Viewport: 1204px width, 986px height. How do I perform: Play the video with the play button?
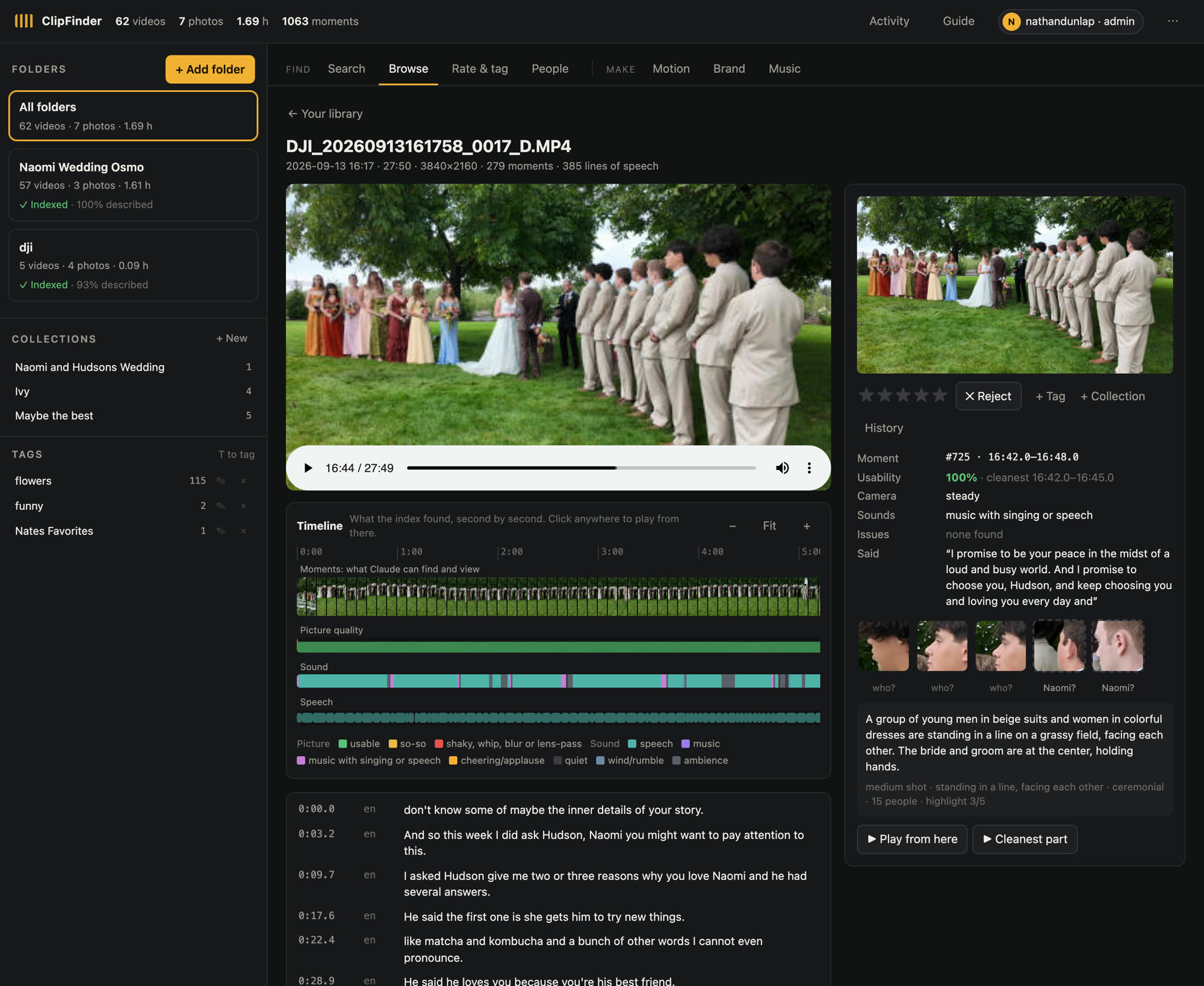point(308,468)
